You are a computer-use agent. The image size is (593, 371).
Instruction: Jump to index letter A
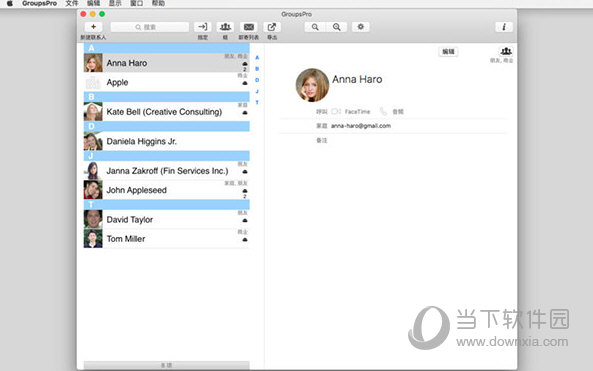point(257,57)
